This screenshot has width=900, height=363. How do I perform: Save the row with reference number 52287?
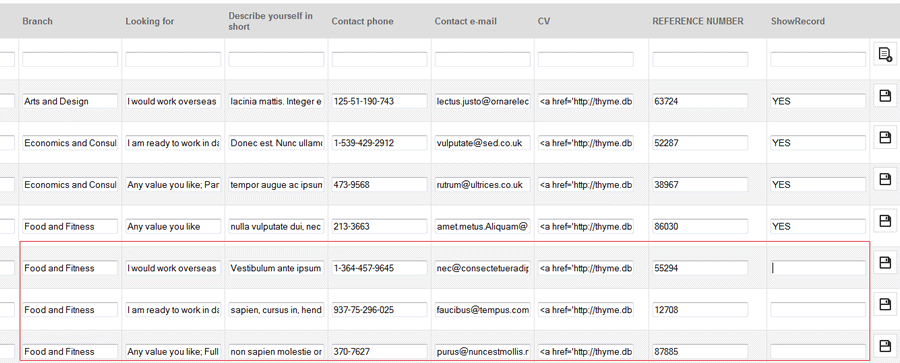click(885, 137)
